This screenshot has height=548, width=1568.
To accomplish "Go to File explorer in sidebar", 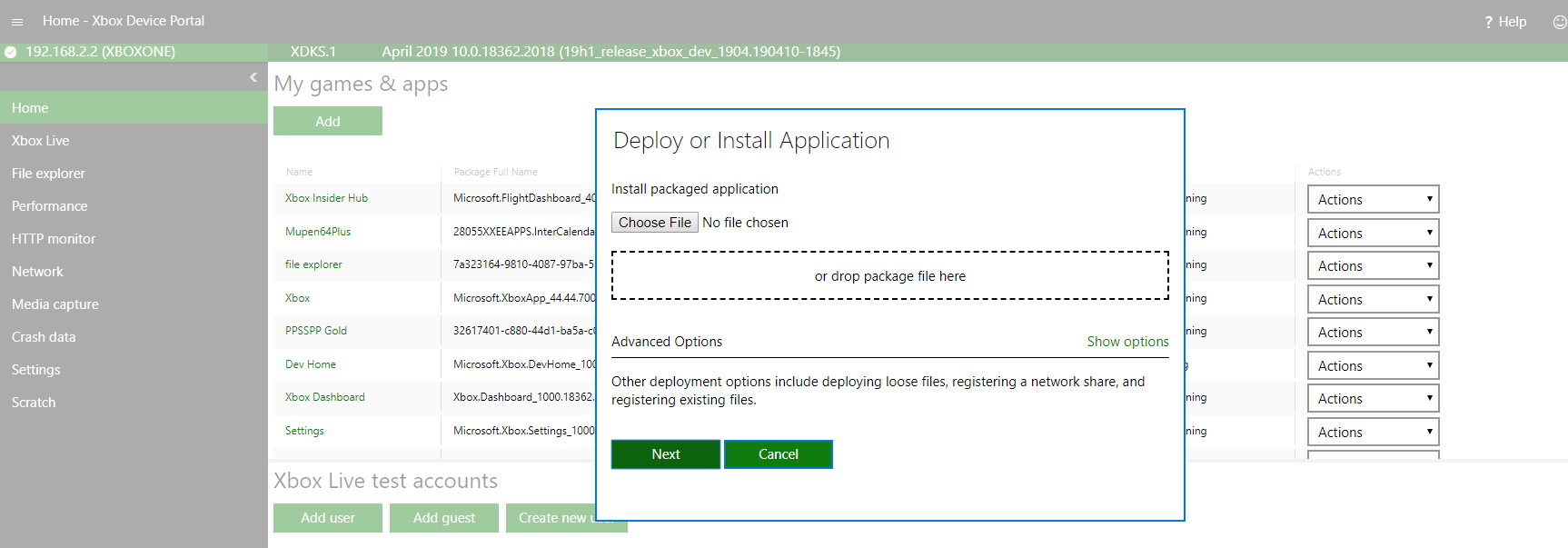I will (x=48, y=174).
